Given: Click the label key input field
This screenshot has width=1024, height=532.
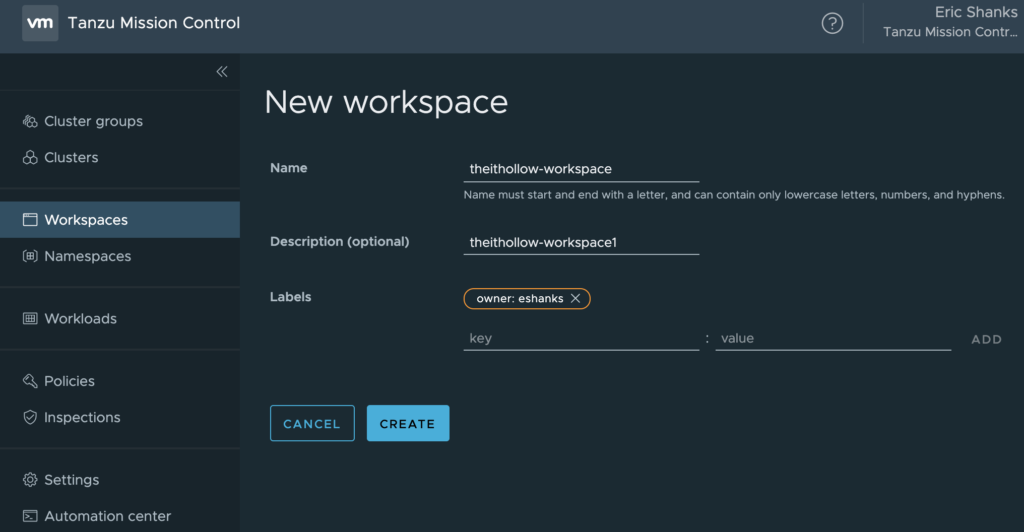Looking at the screenshot, I should (581, 339).
